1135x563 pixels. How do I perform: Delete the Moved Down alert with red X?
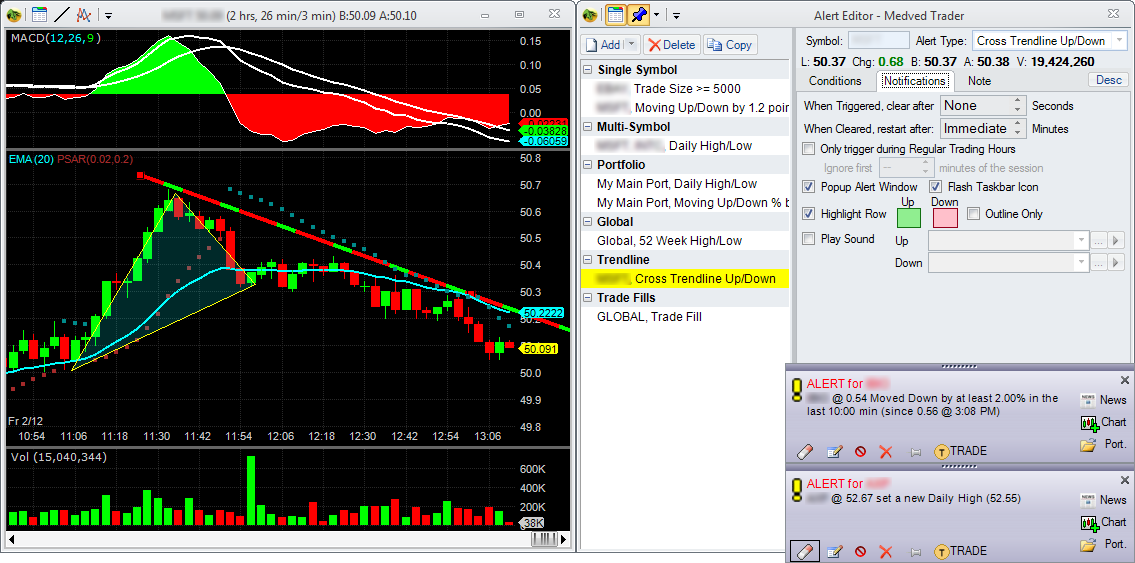pos(885,452)
